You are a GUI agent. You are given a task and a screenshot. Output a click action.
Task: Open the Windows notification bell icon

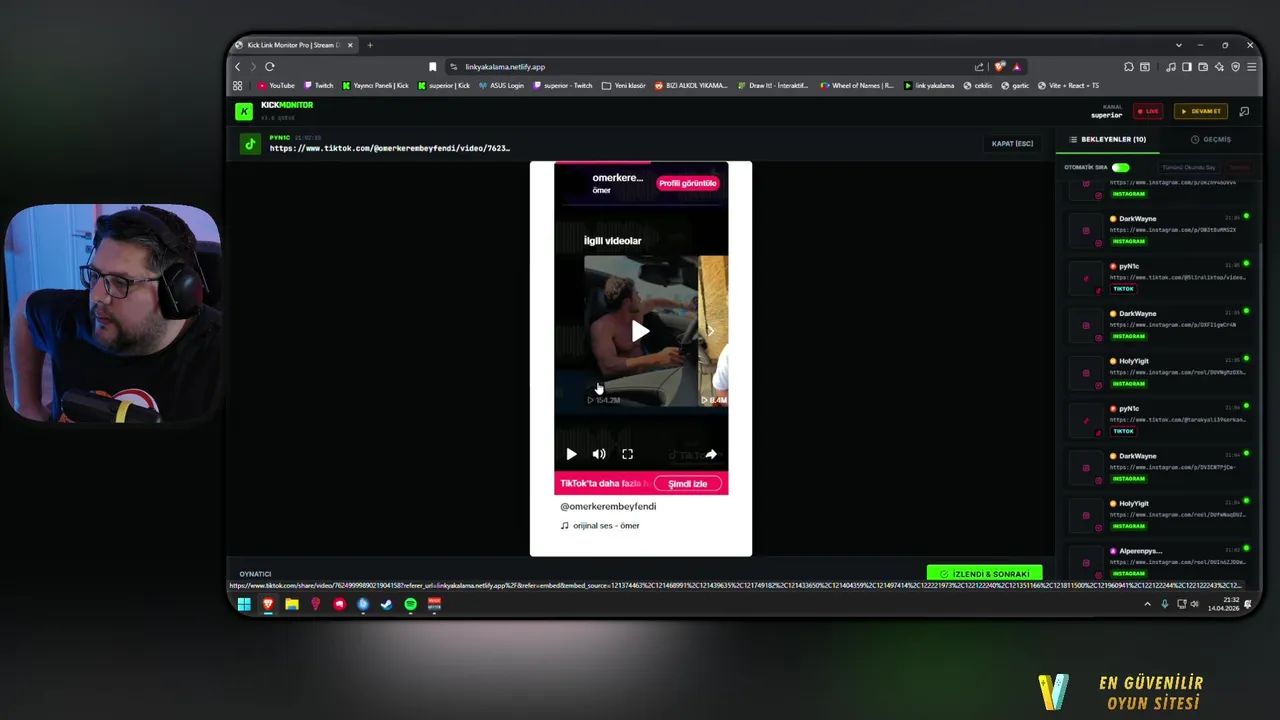(x=1248, y=604)
